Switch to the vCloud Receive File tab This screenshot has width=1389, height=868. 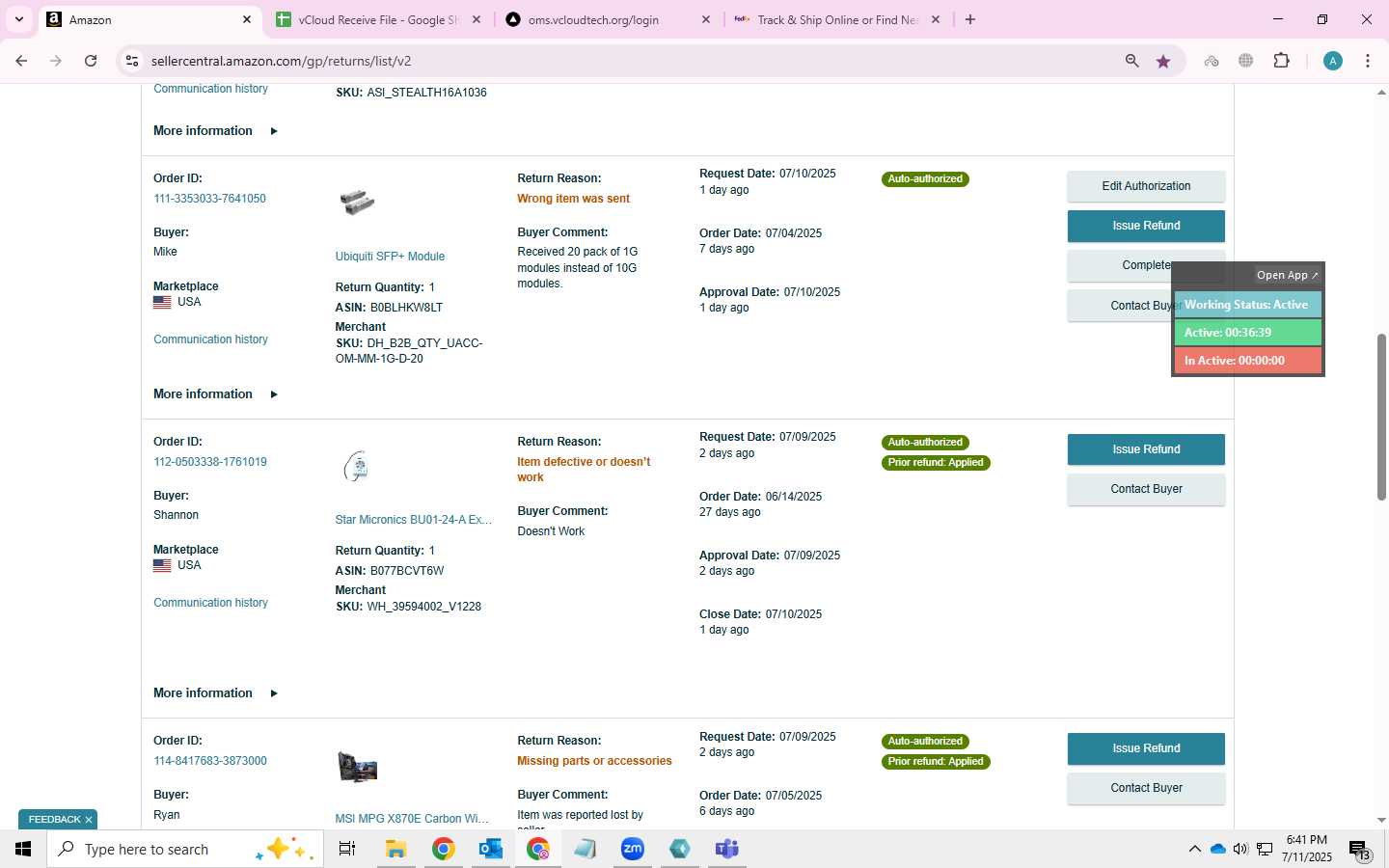pos(377,19)
